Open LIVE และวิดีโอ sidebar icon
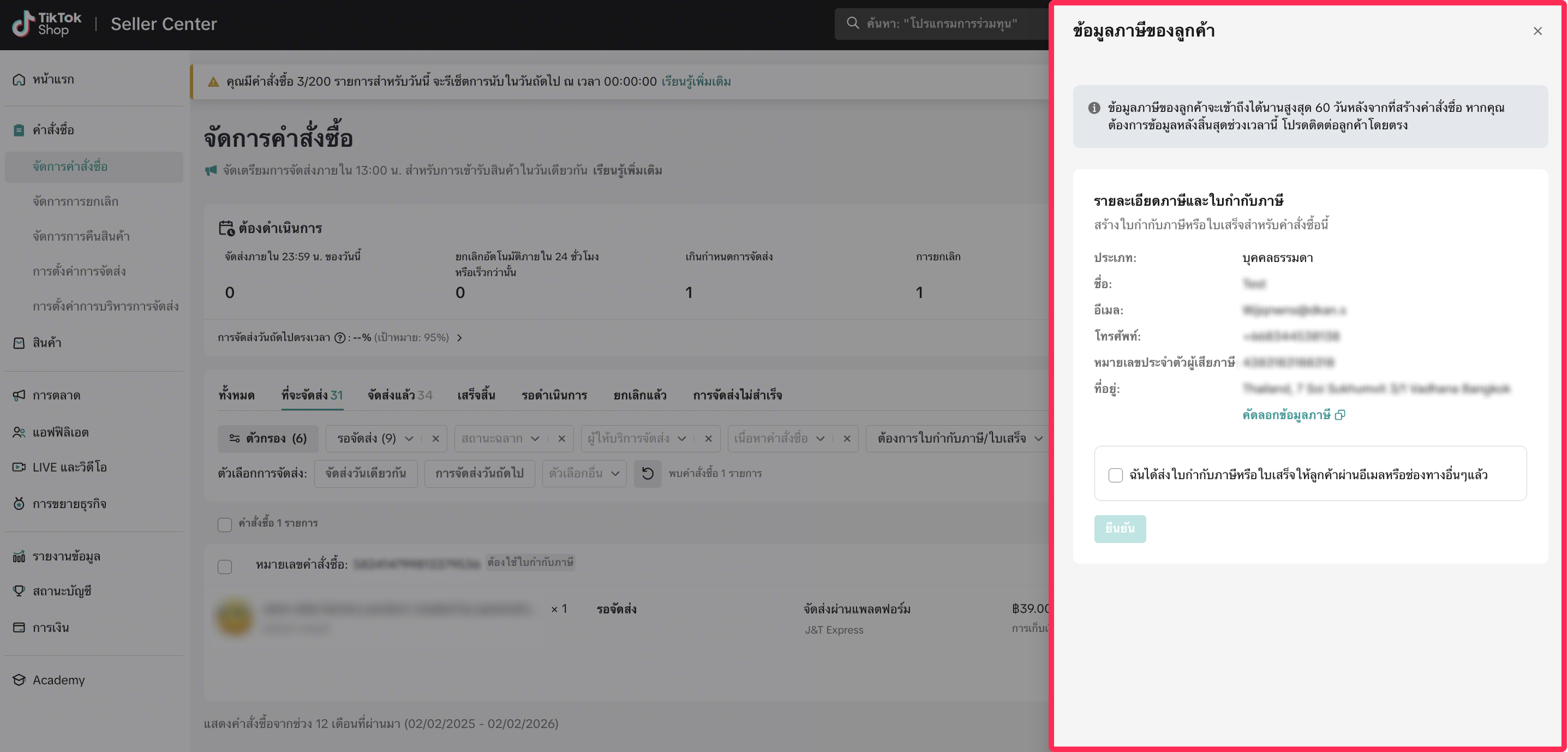 point(19,467)
